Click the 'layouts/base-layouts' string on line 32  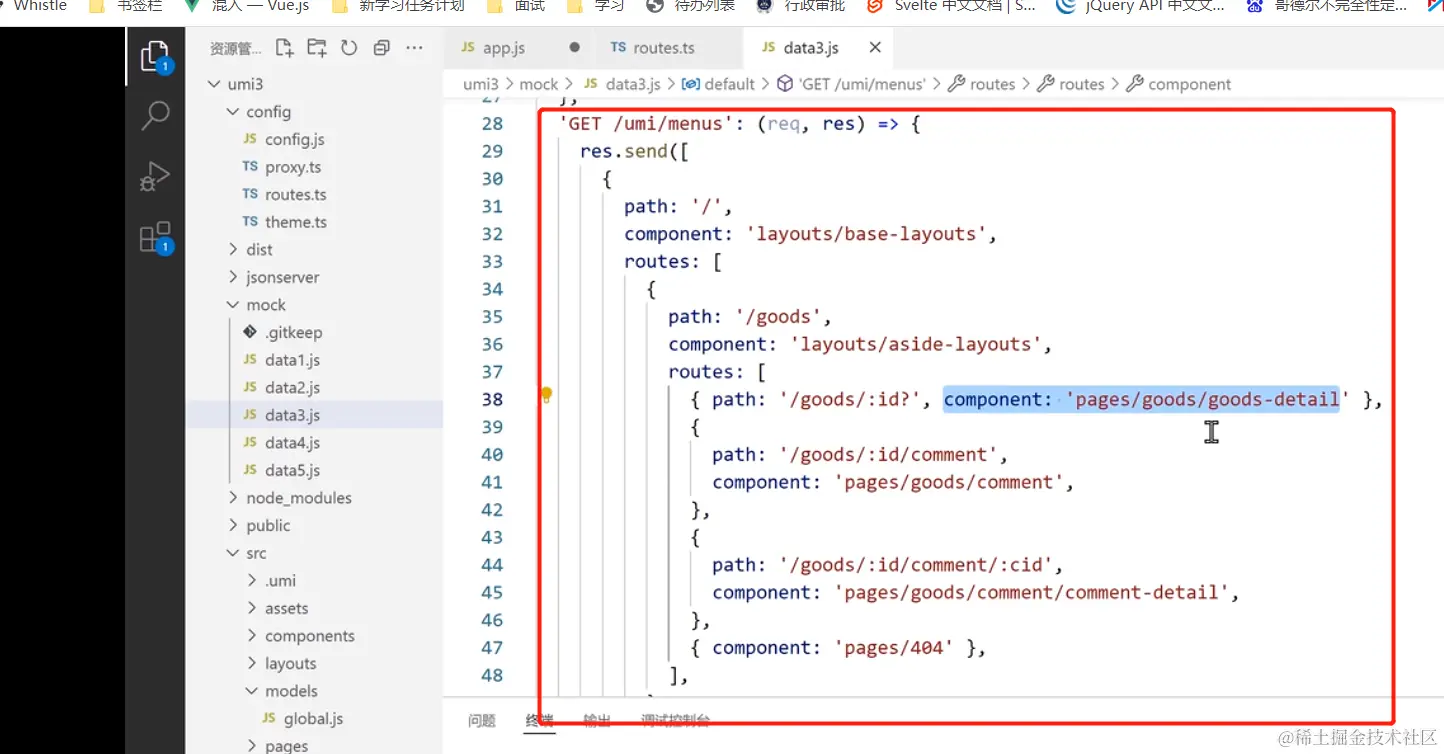[866, 234]
